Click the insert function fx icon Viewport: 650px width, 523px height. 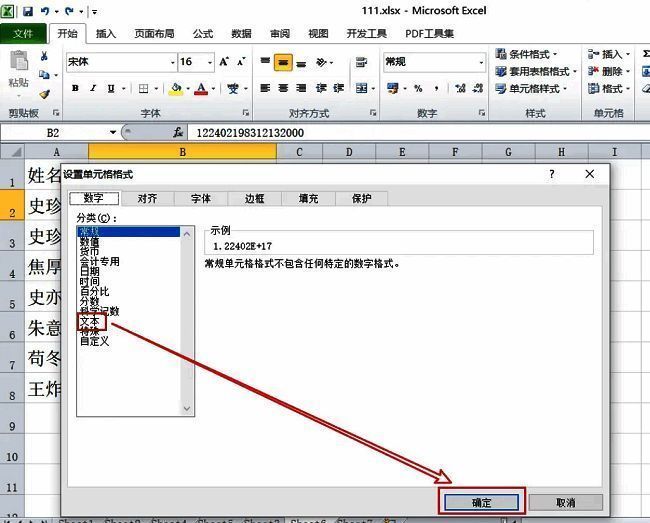click(178, 132)
